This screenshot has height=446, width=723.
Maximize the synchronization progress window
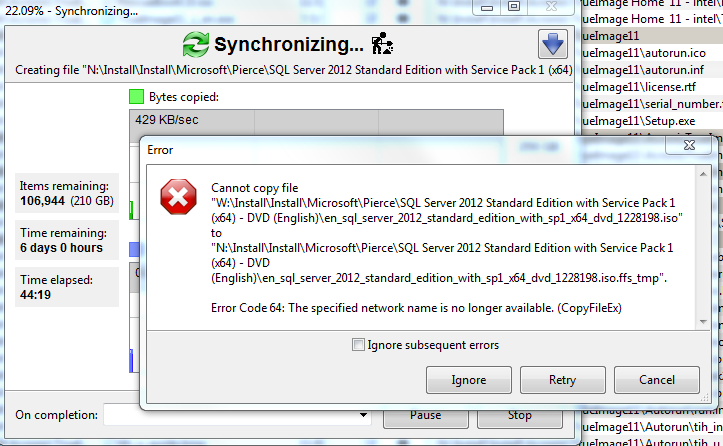[x=515, y=7]
